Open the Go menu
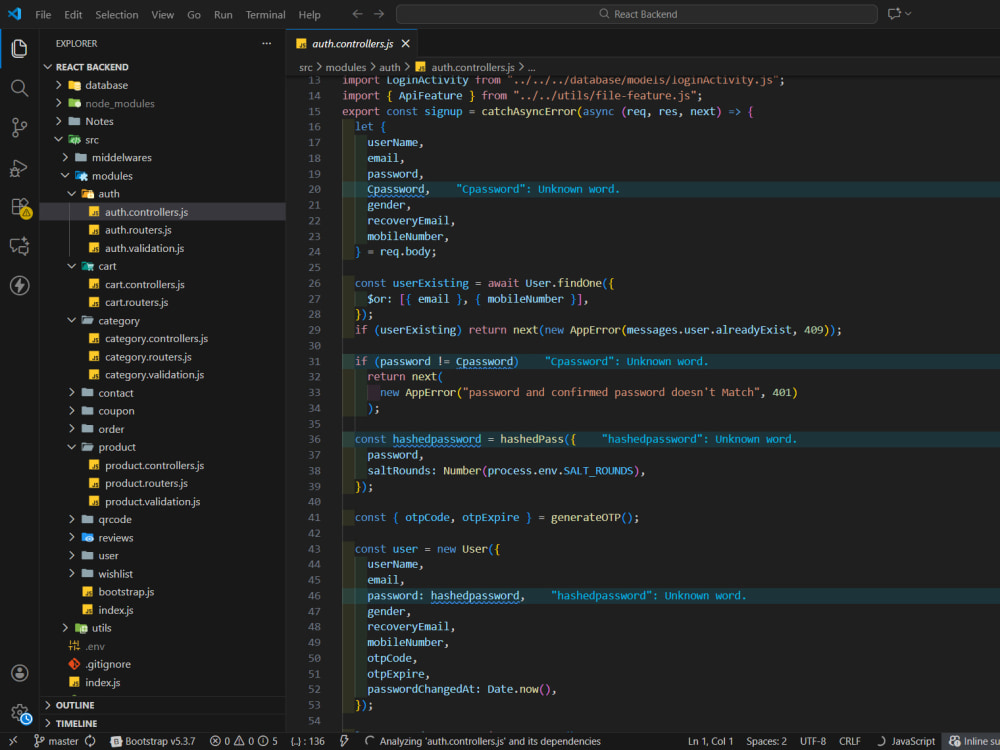The width and height of the screenshot is (1000, 750). tap(194, 15)
